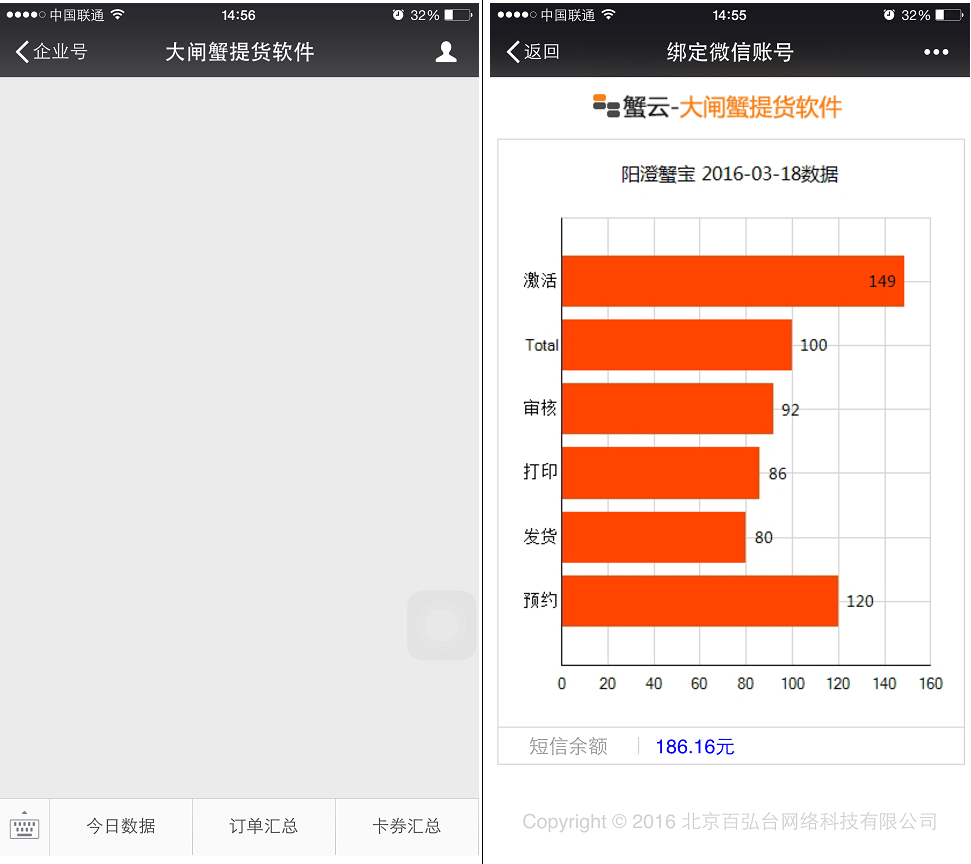
Task: Tap the 蟹云-大闸蟹提货软件 heading
Action: point(717,107)
